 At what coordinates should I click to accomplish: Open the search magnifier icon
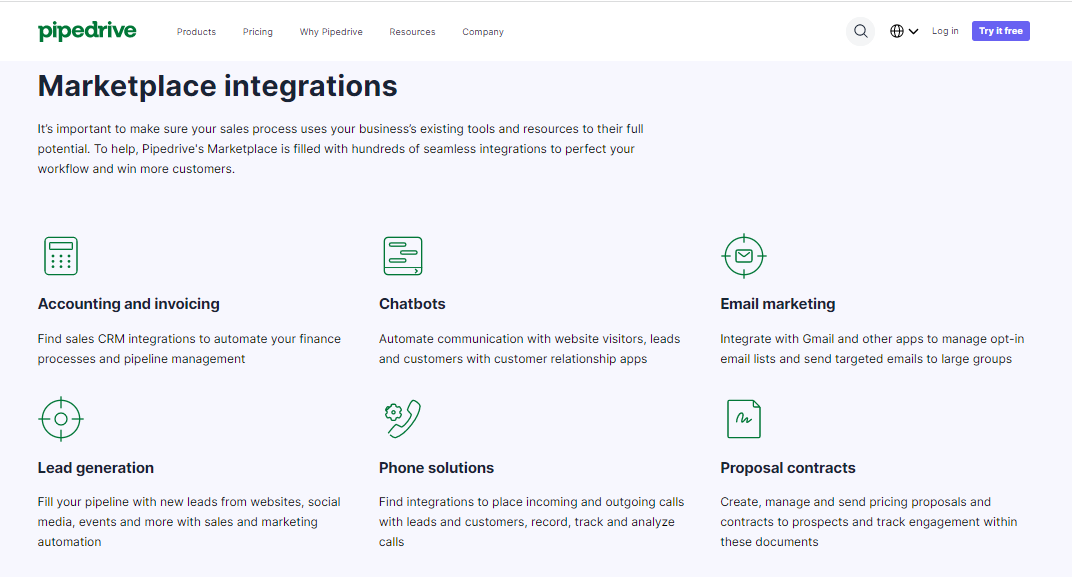pyautogui.click(x=861, y=31)
